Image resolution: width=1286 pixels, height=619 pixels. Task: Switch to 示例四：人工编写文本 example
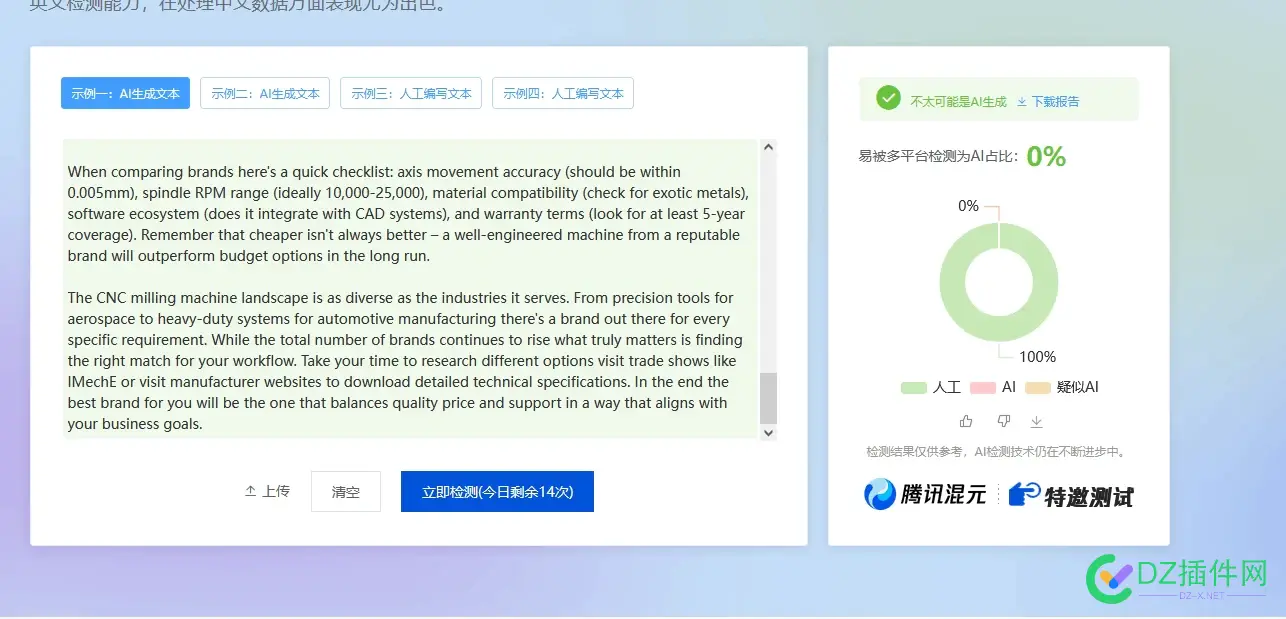tap(563, 93)
